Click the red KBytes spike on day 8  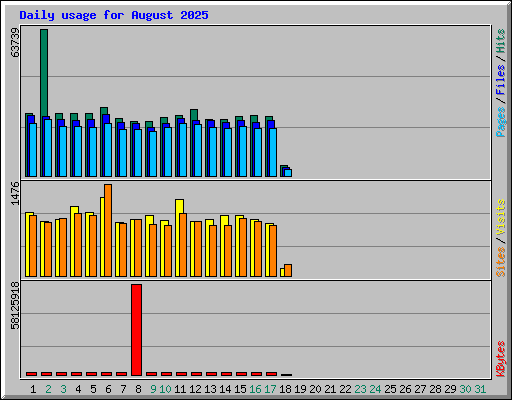pyautogui.click(x=136, y=330)
